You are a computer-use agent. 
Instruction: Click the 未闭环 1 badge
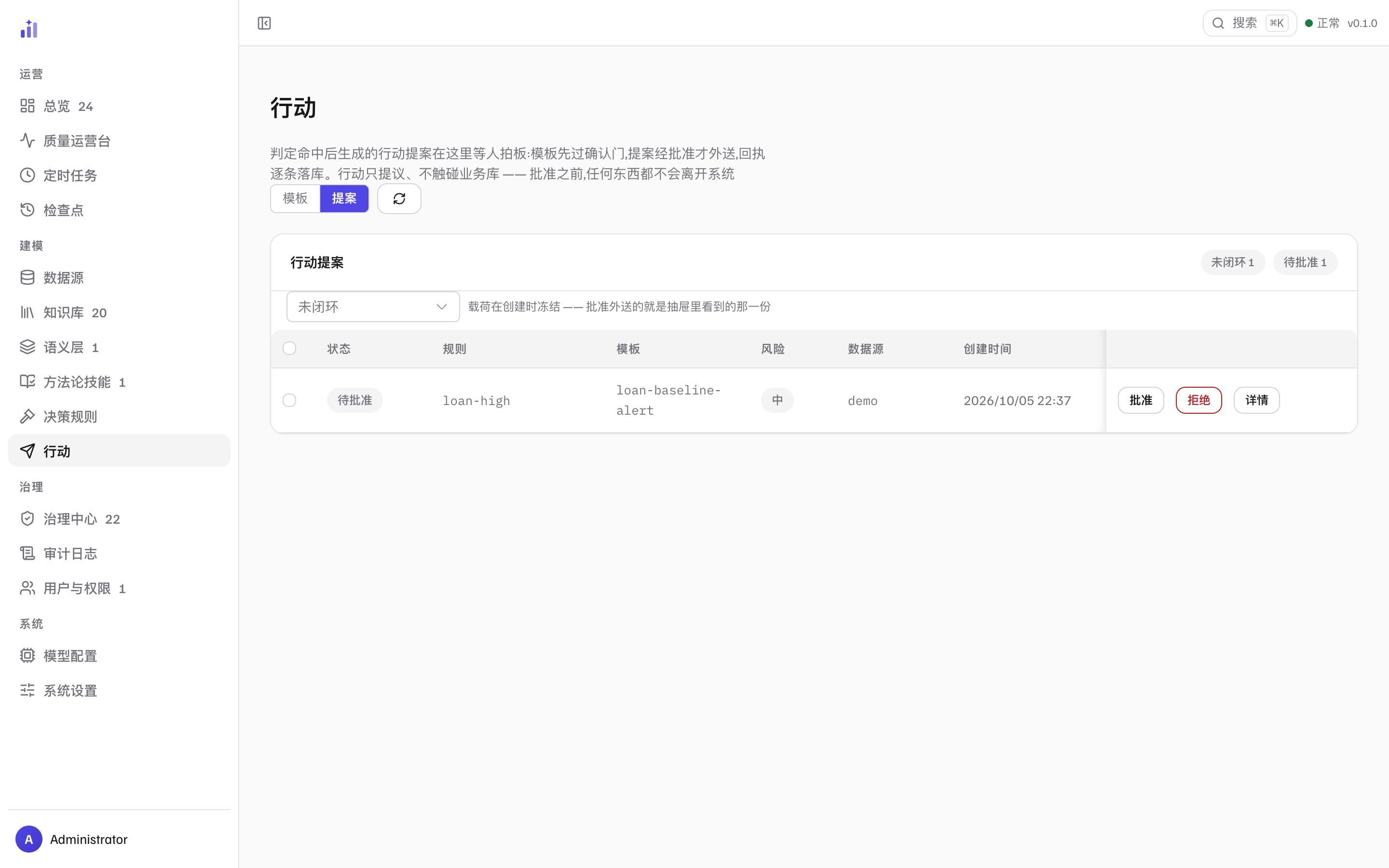tap(1232, 262)
